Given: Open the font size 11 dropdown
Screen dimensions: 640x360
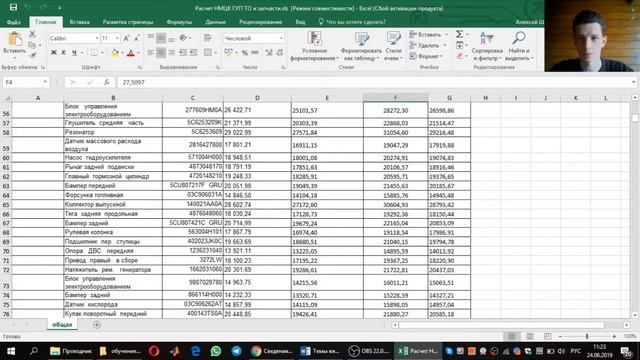Looking at the screenshot, I should click(x=117, y=38).
